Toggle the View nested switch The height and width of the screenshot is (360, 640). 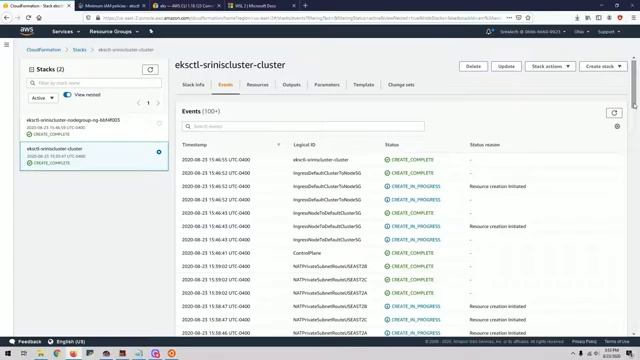pos(67,95)
